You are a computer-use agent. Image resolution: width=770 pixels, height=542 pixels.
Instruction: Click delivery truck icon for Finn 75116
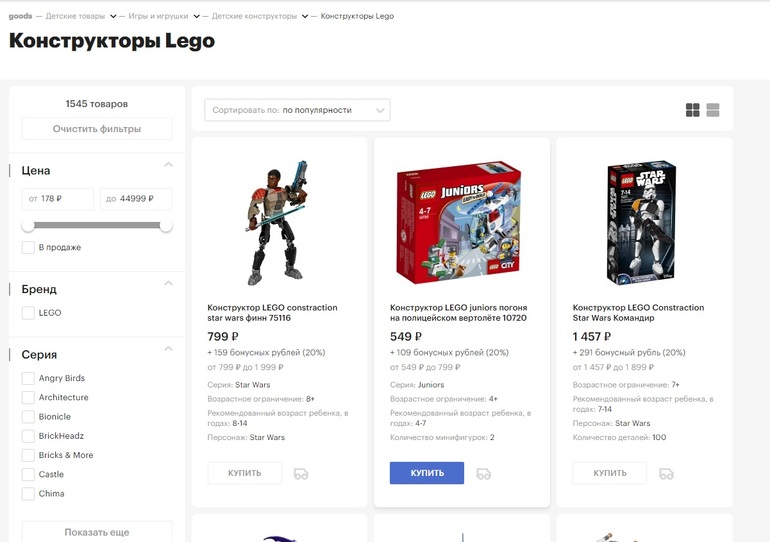point(301,474)
